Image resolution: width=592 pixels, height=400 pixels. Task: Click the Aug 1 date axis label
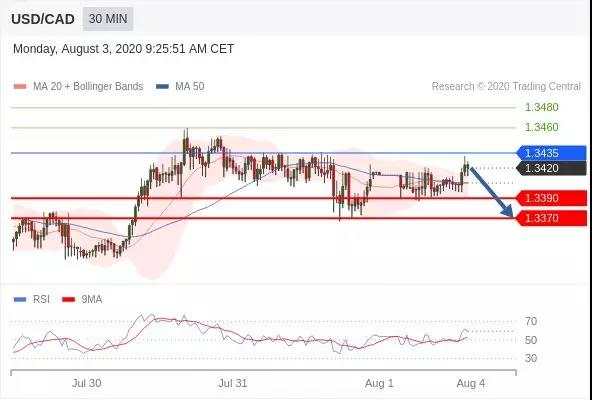coord(379,383)
